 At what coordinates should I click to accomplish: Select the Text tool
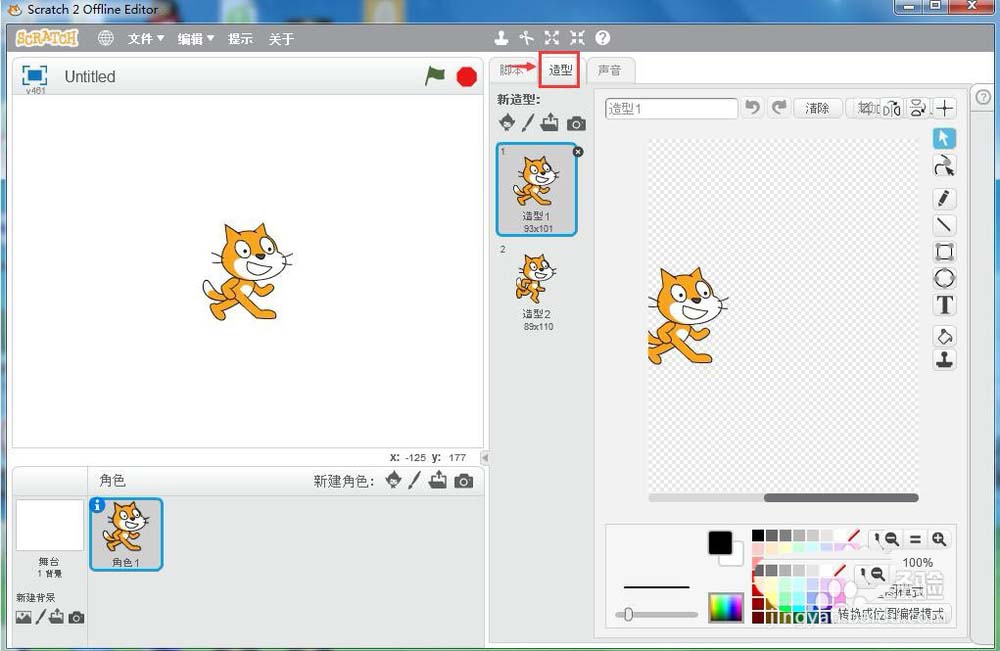pyautogui.click(x=944, y=305)
